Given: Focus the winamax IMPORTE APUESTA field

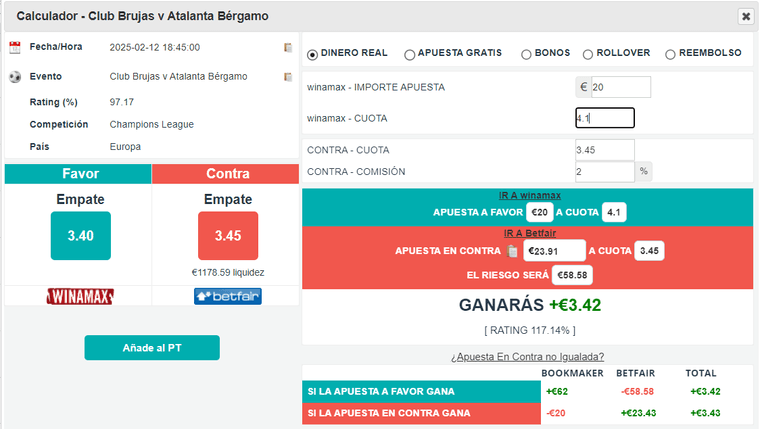Looking at the screenshot, I should 621,87.
